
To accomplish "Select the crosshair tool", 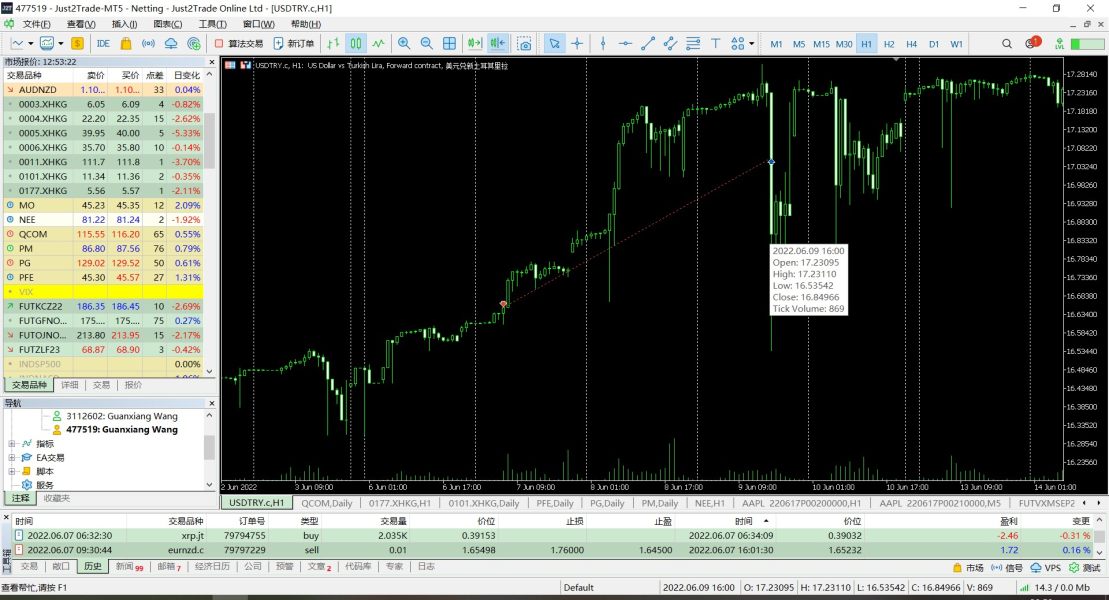I will (x=577, y=44).
